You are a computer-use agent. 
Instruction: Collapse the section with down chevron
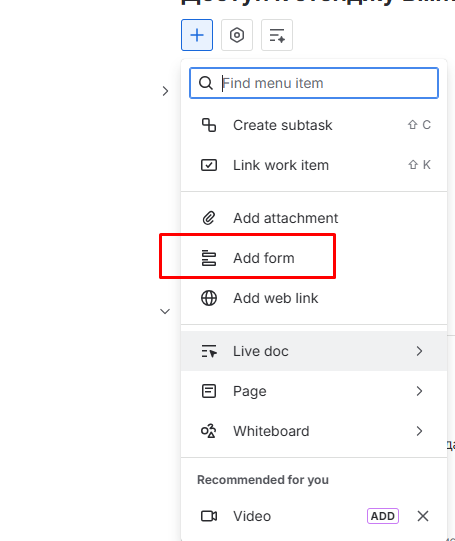click(x=165, y=312)
